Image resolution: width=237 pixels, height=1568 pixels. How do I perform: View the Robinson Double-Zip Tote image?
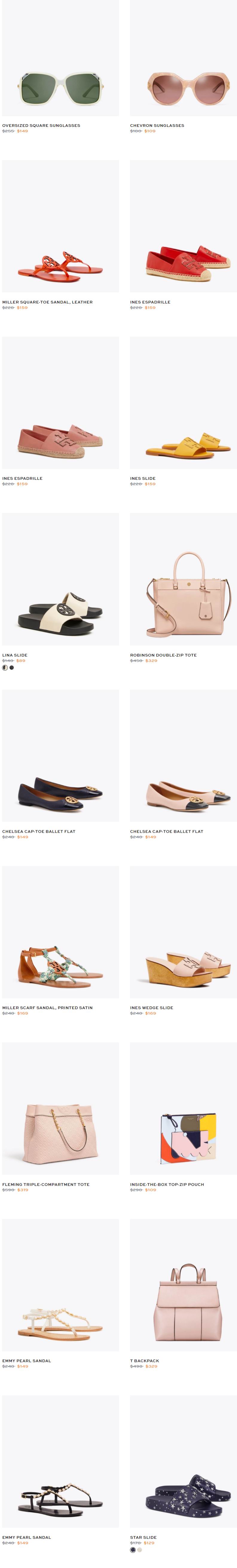[x=184, y=579]
